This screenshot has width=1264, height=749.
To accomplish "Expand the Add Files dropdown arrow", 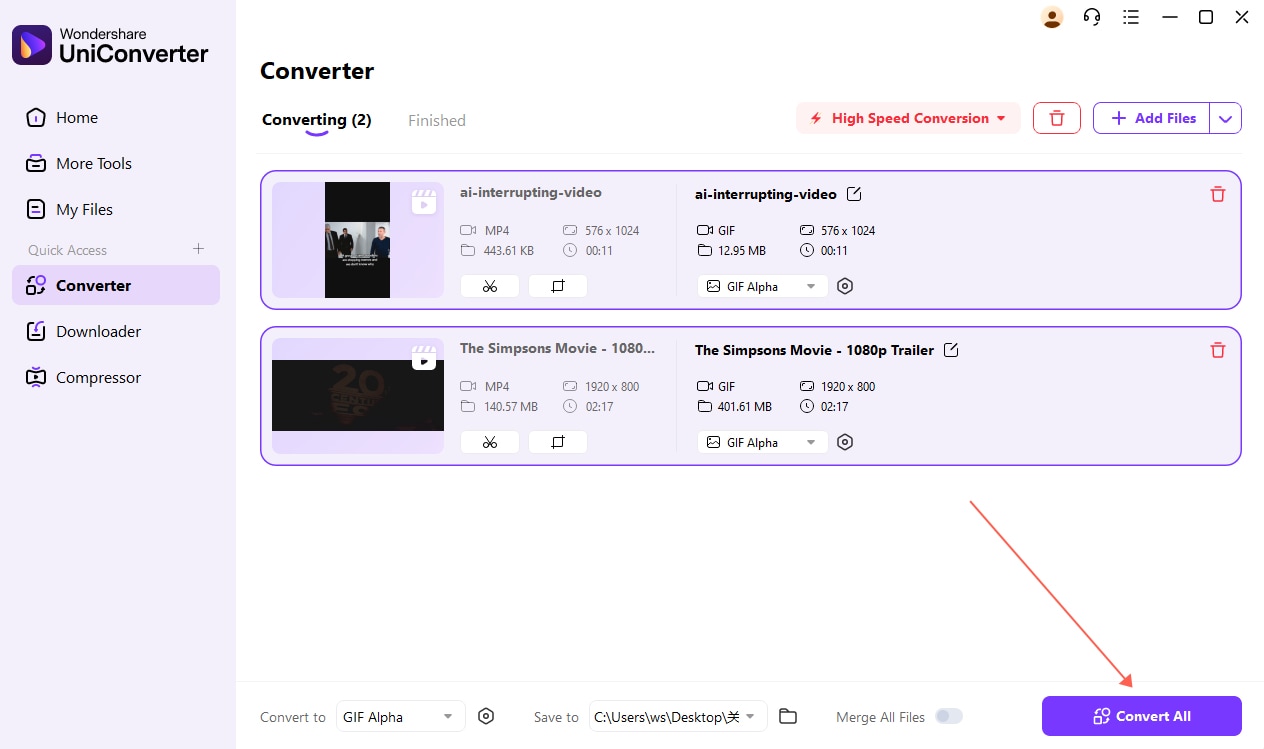I will [1226, 118].
